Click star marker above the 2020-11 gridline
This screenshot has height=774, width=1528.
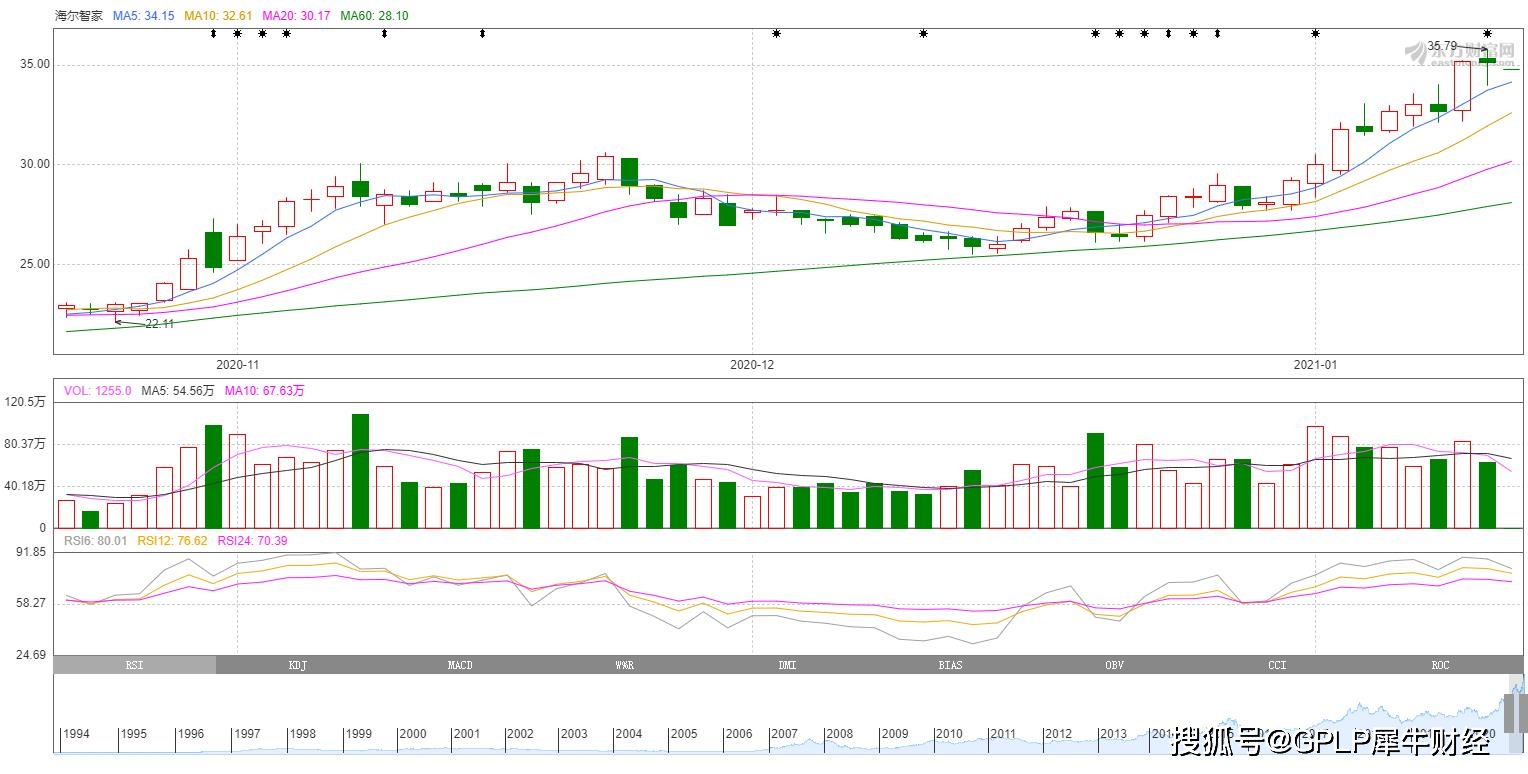[x=237, y=34]
